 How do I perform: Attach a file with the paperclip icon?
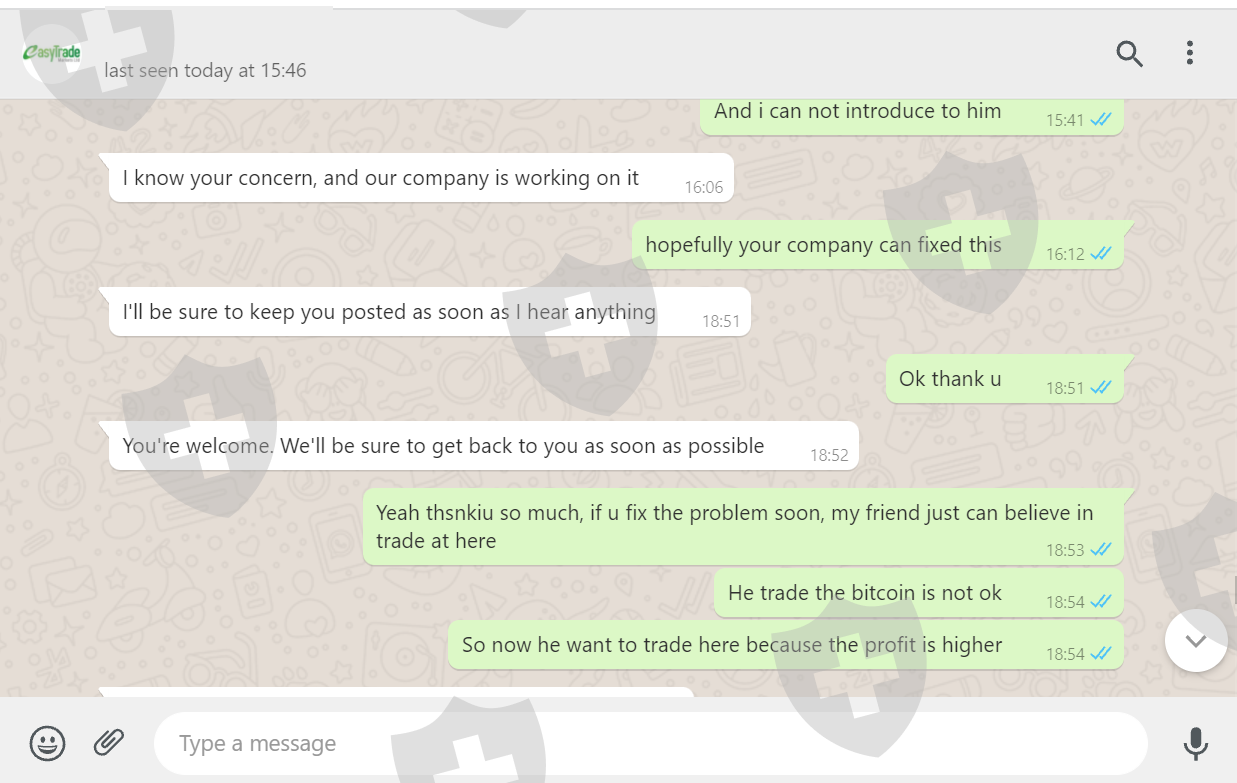[109, 742]
